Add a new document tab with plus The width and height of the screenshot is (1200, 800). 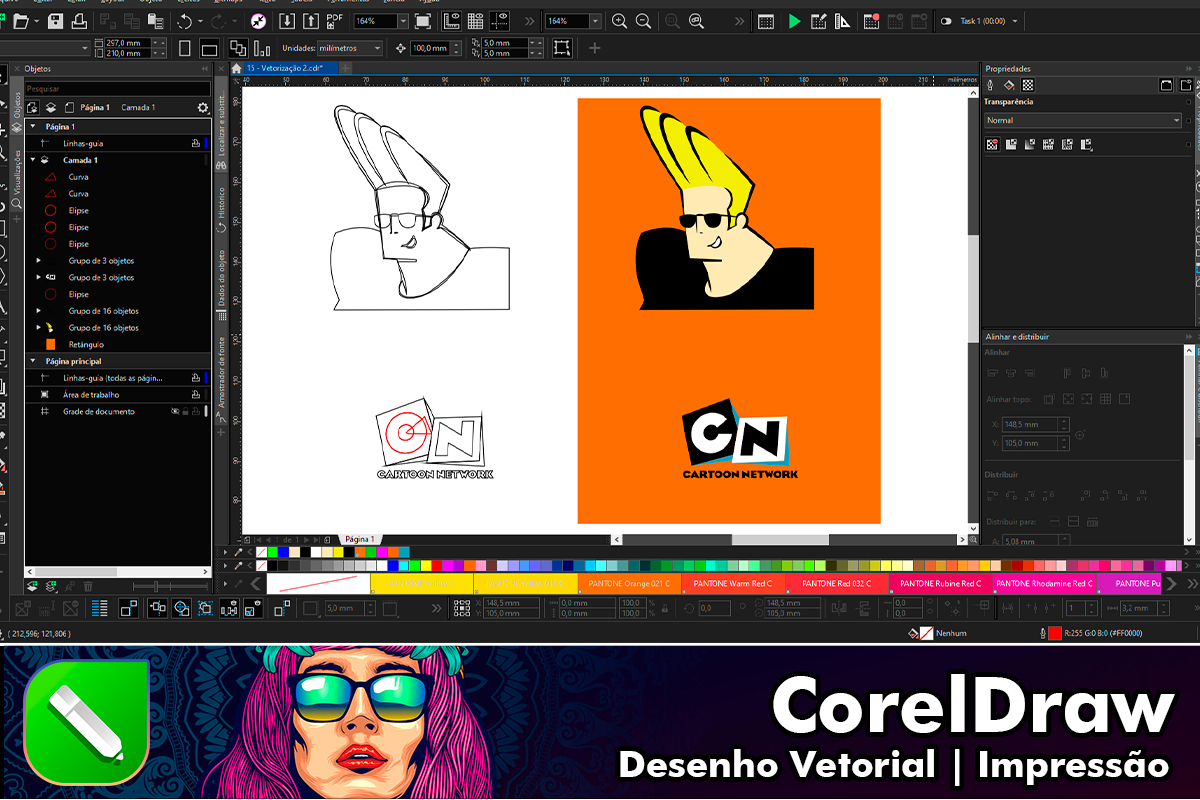click(x=346, y=68)
